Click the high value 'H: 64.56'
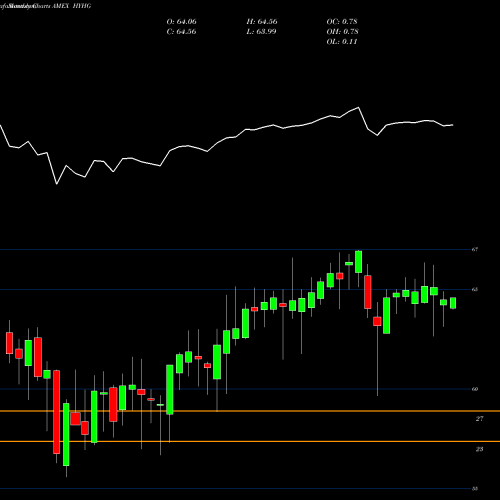Viewport: 500px width, 500px height. pyautogui.click(x=262, y=22)
